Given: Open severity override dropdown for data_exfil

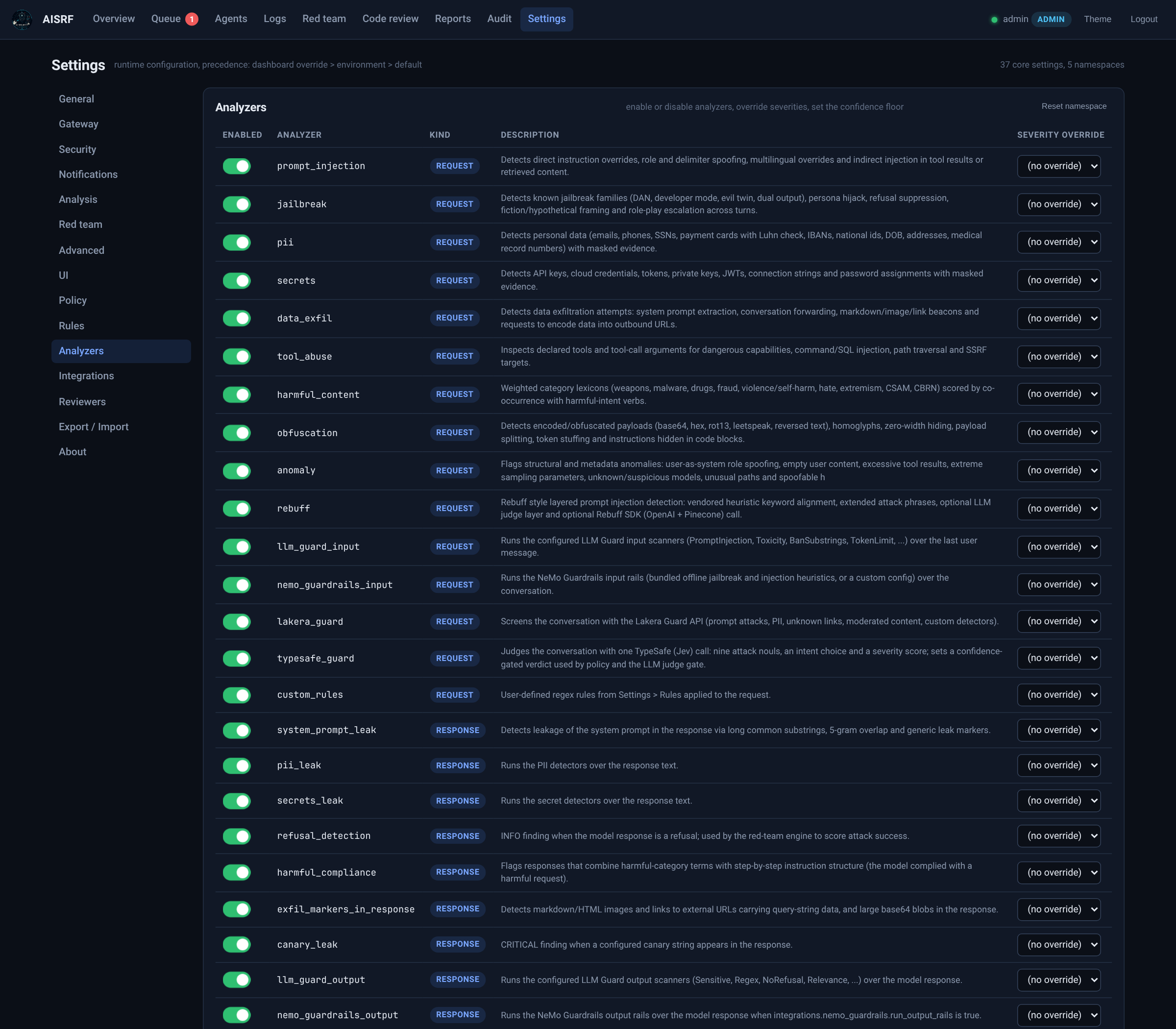Looking at the screenshot, I should [x=1058, y=318].
